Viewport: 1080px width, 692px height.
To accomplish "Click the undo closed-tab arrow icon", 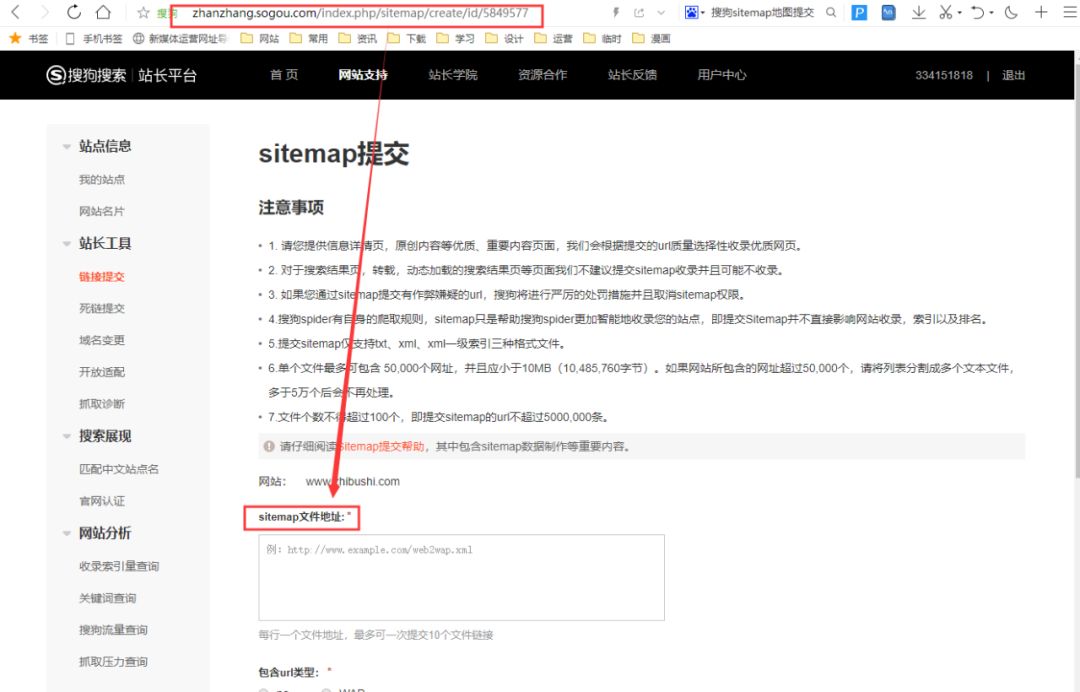I will [977, 12].
